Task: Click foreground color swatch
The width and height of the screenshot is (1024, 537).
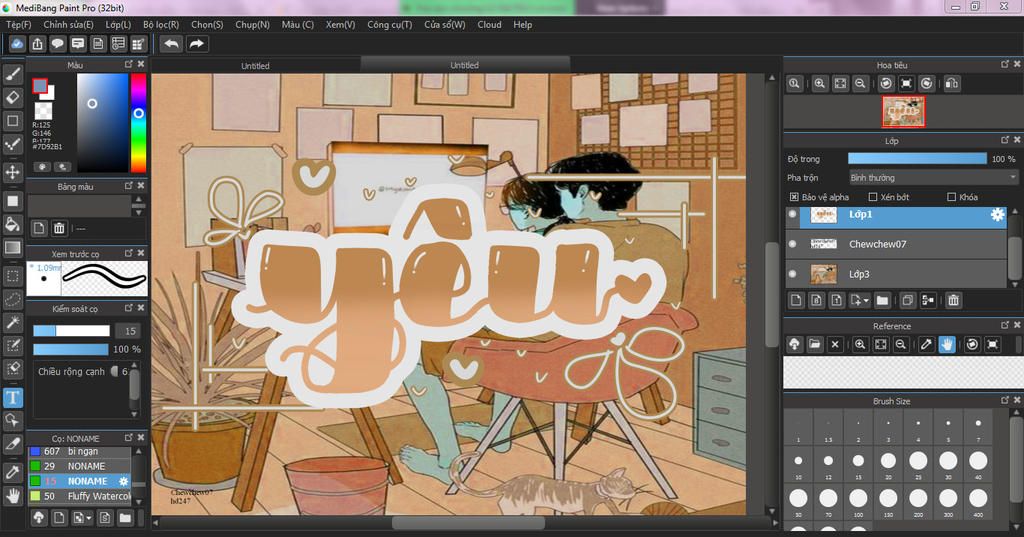Action: coord(40,86)
